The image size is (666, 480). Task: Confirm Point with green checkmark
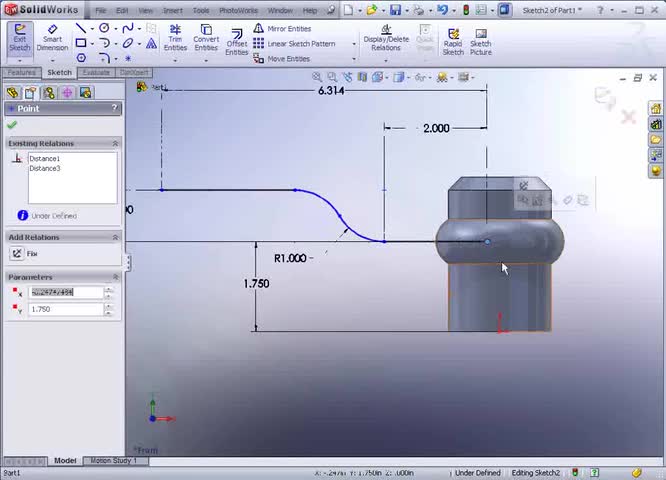[x=12, y=124]
